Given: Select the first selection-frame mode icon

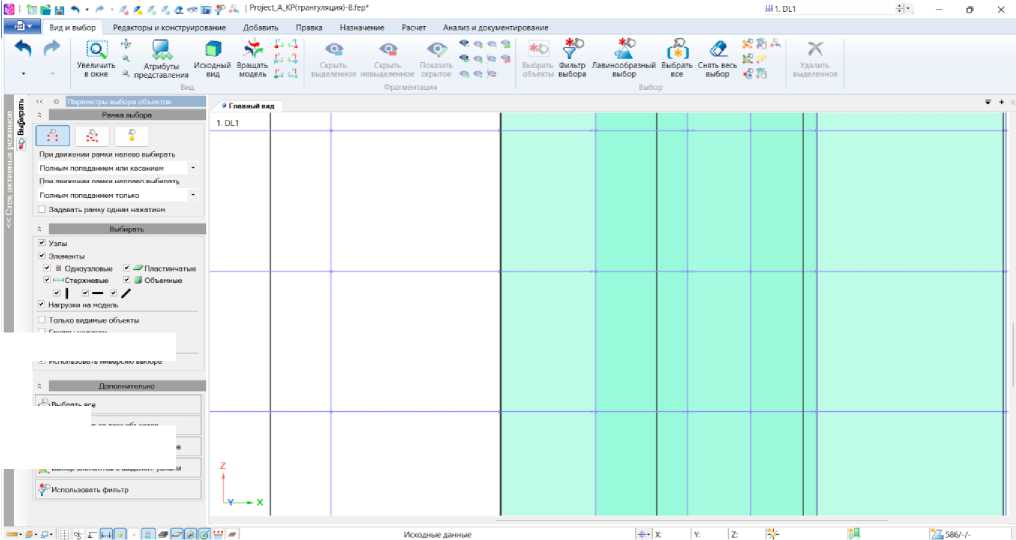Looking at the screenshot, I should pos(53,135).
